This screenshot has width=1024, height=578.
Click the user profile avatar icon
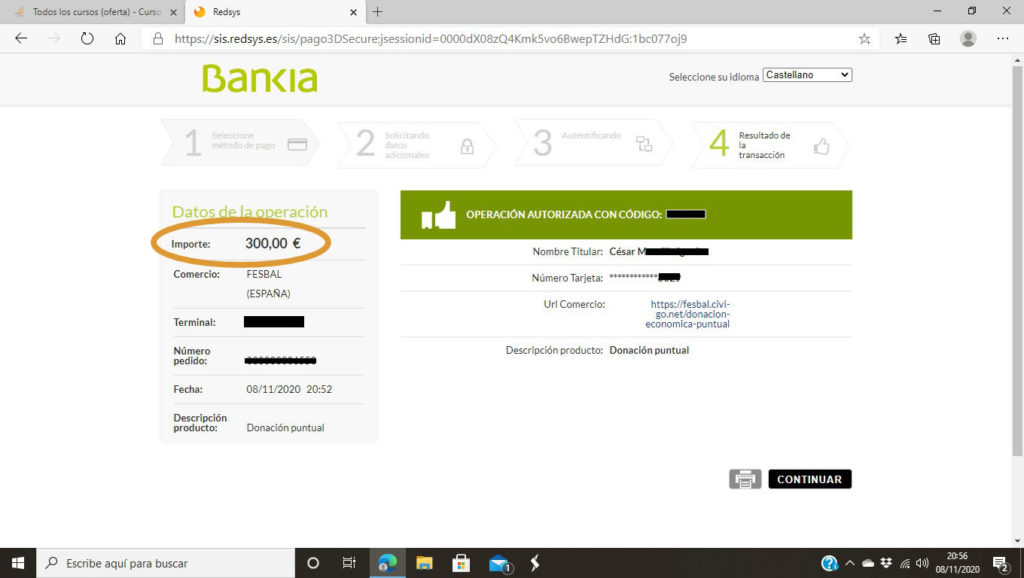coord(968,39)
